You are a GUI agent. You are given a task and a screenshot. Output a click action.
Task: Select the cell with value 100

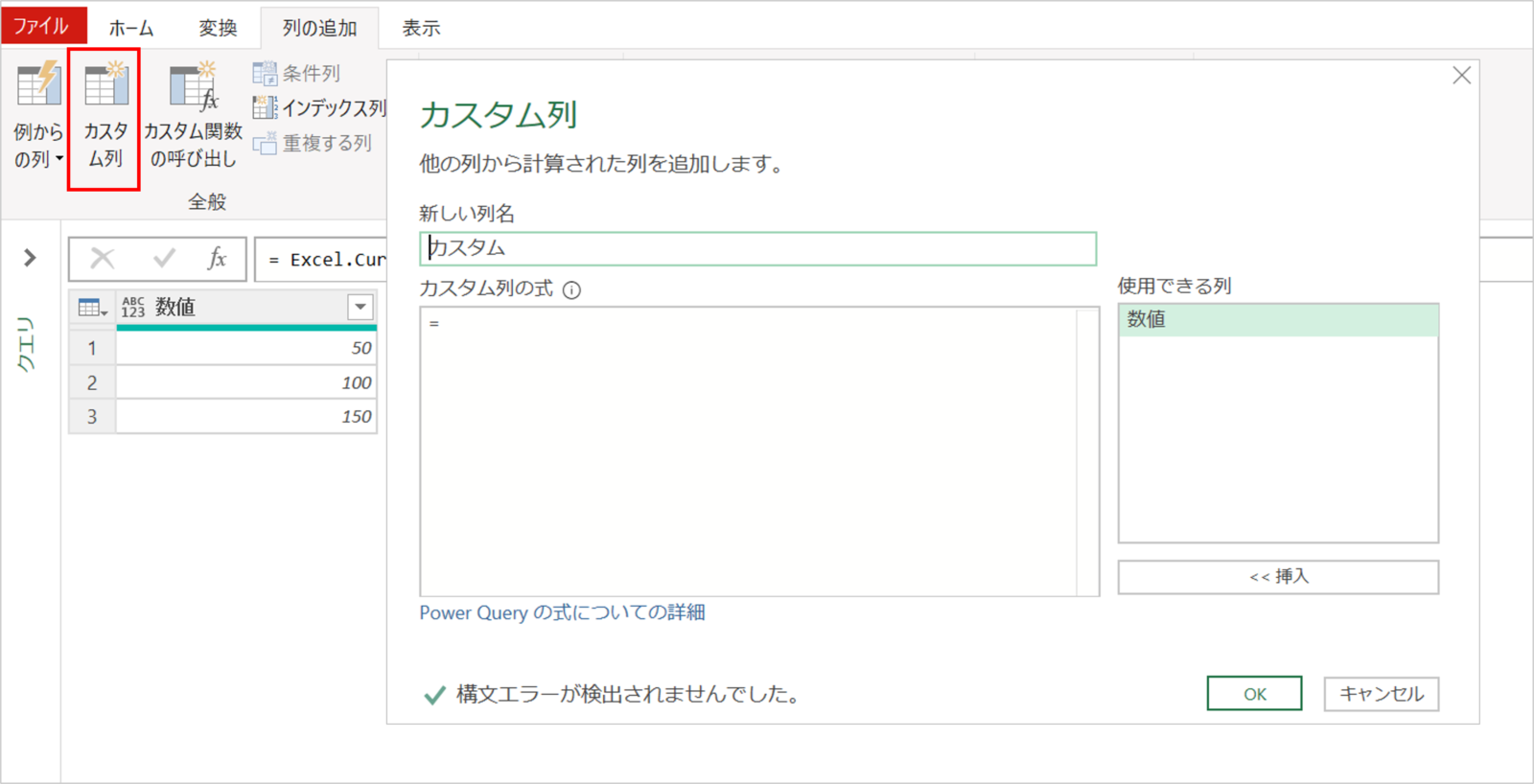pyautogui.click(x=246, y=382)
